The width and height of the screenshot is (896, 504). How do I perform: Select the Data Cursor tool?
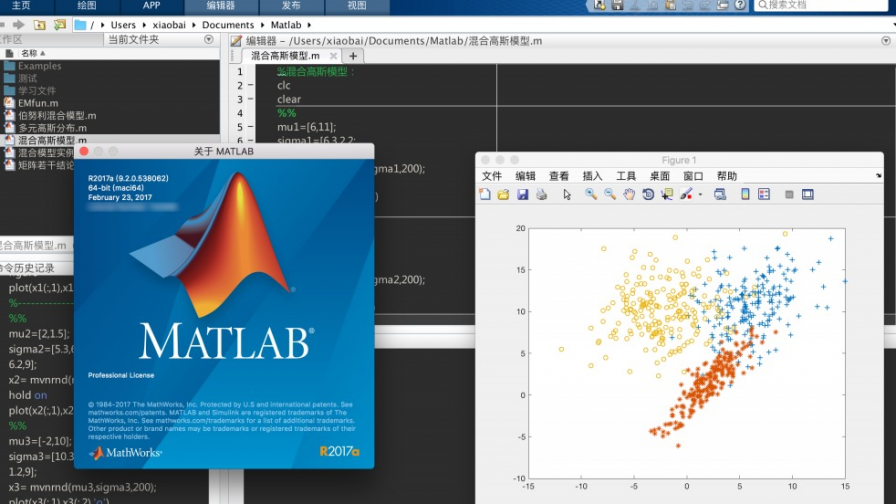[x=667, y=194]
